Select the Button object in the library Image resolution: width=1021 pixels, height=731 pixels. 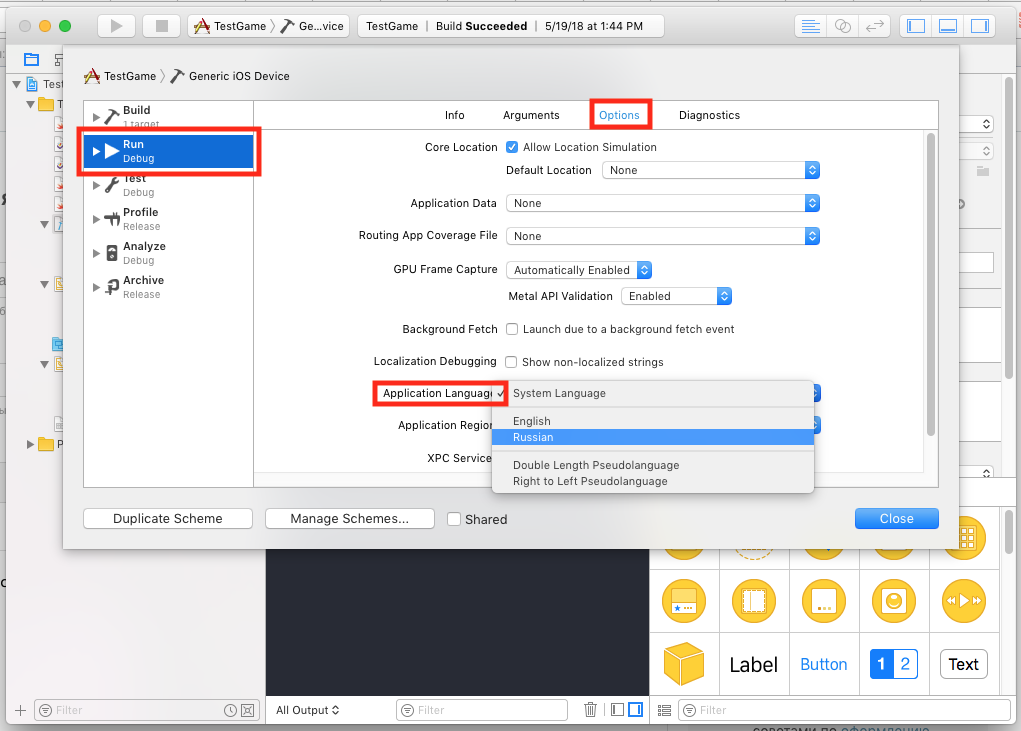[823, 664]
